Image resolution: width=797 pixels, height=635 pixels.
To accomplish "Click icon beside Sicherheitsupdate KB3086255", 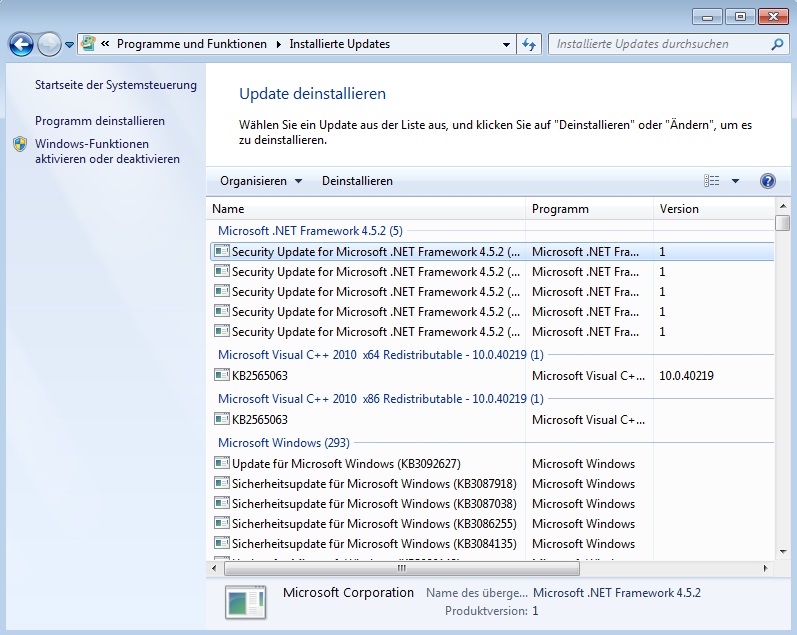I will pyautogui.click(x=222, y=523).
